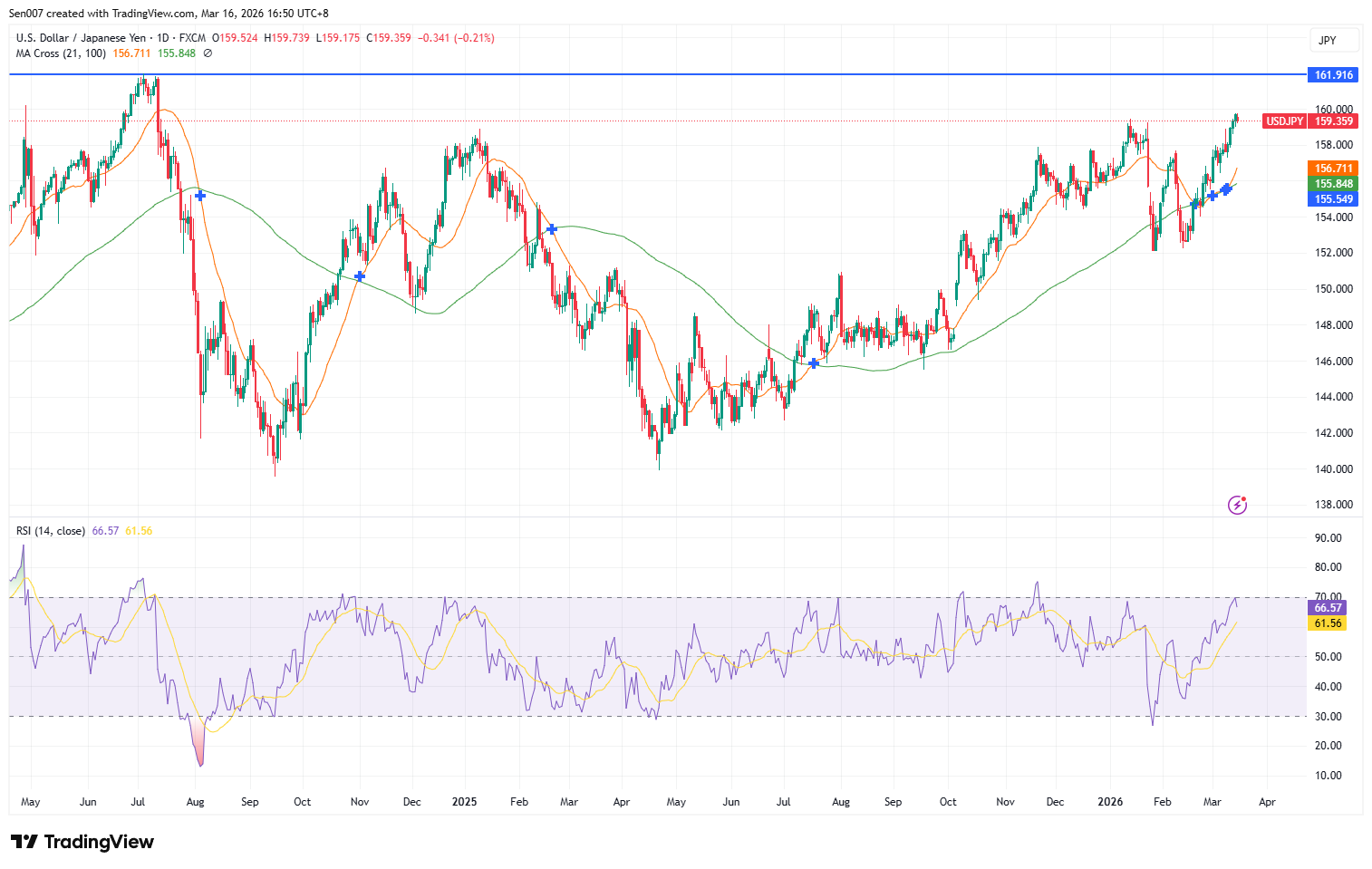
Task: Open quick alerts via the lightning bolt icon
Action: coord(1237,505)
